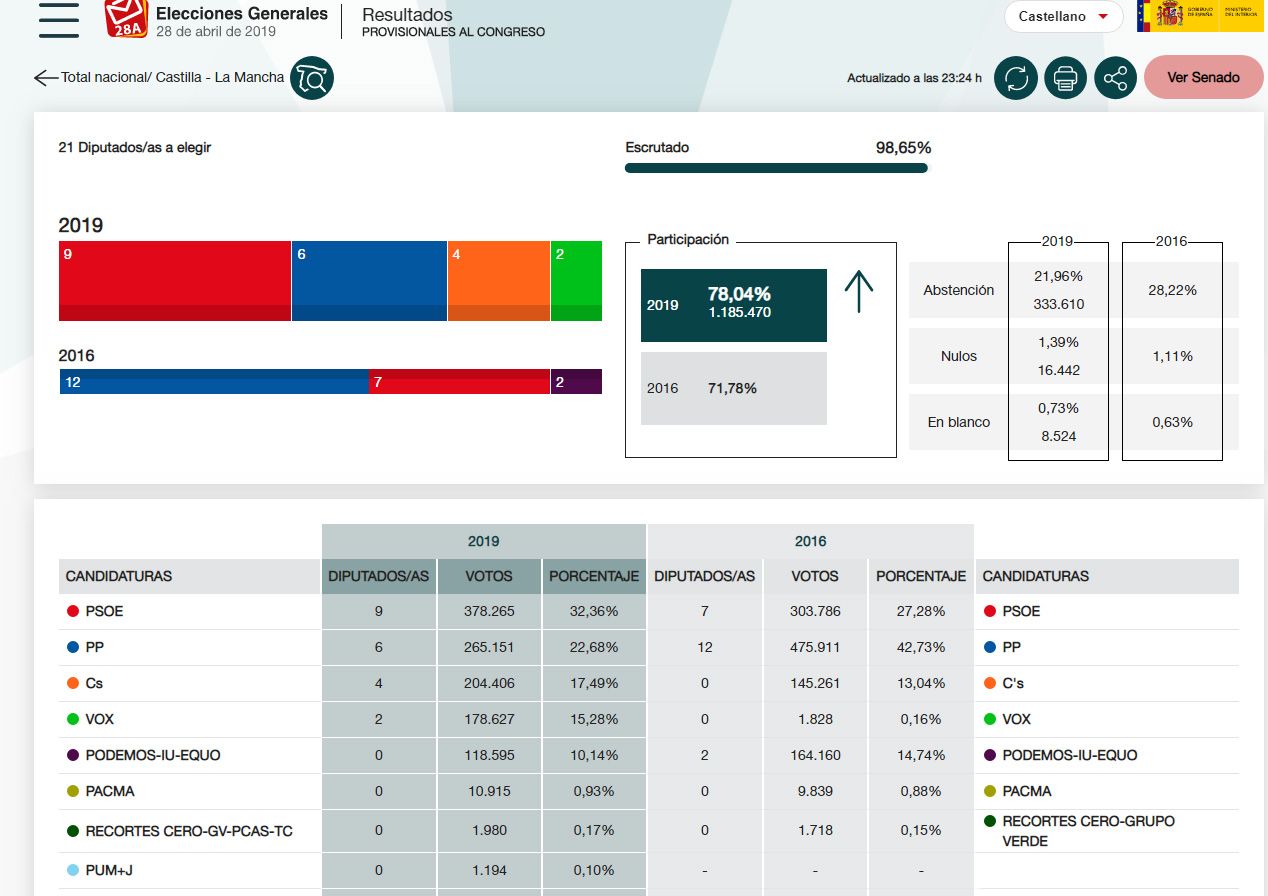Select the PP blue bar segment in 2019
This screenshot has height=896, width=1268.
(369, 281)
